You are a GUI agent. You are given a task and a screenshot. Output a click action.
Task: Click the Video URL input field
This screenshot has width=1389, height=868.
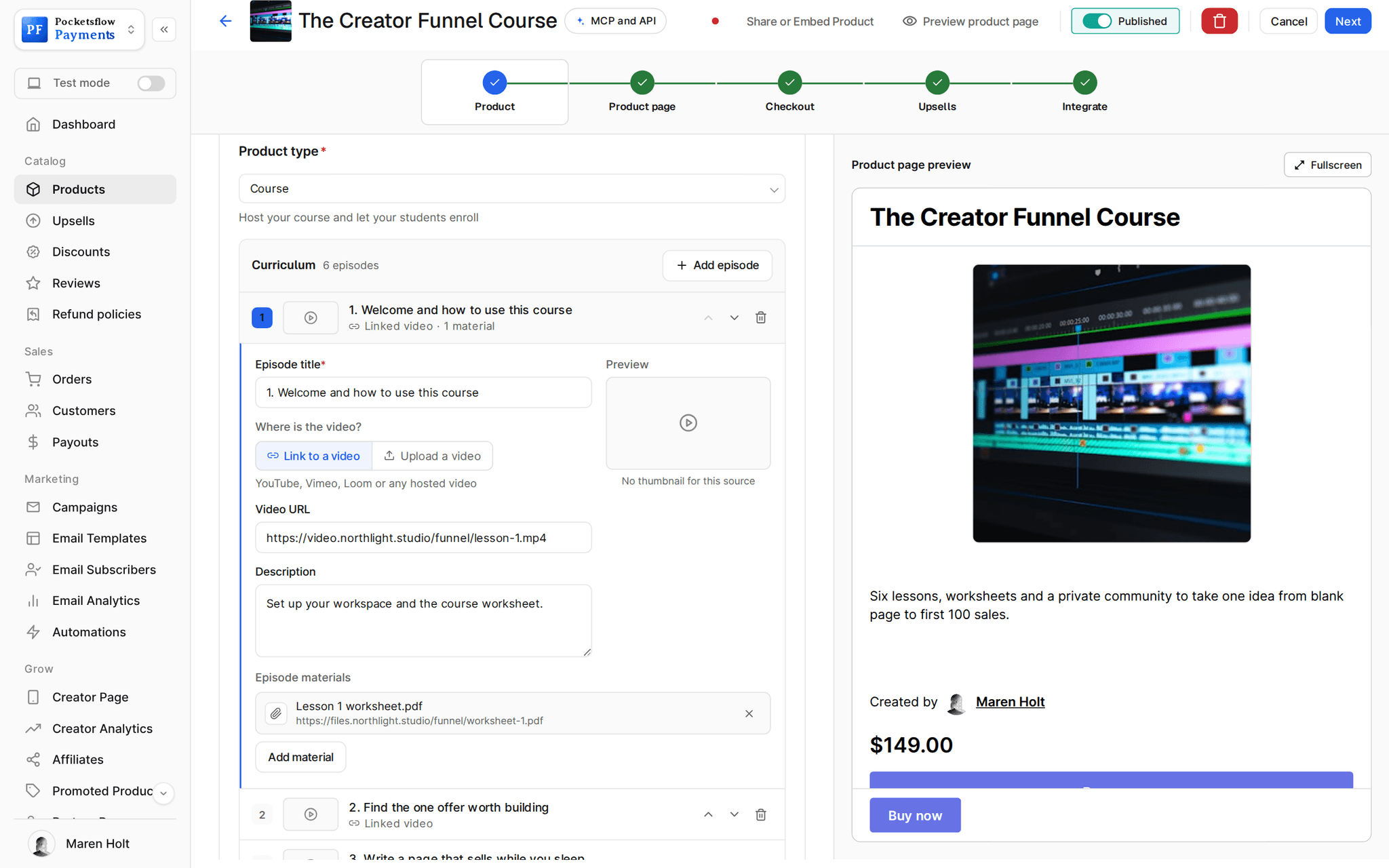423,538
